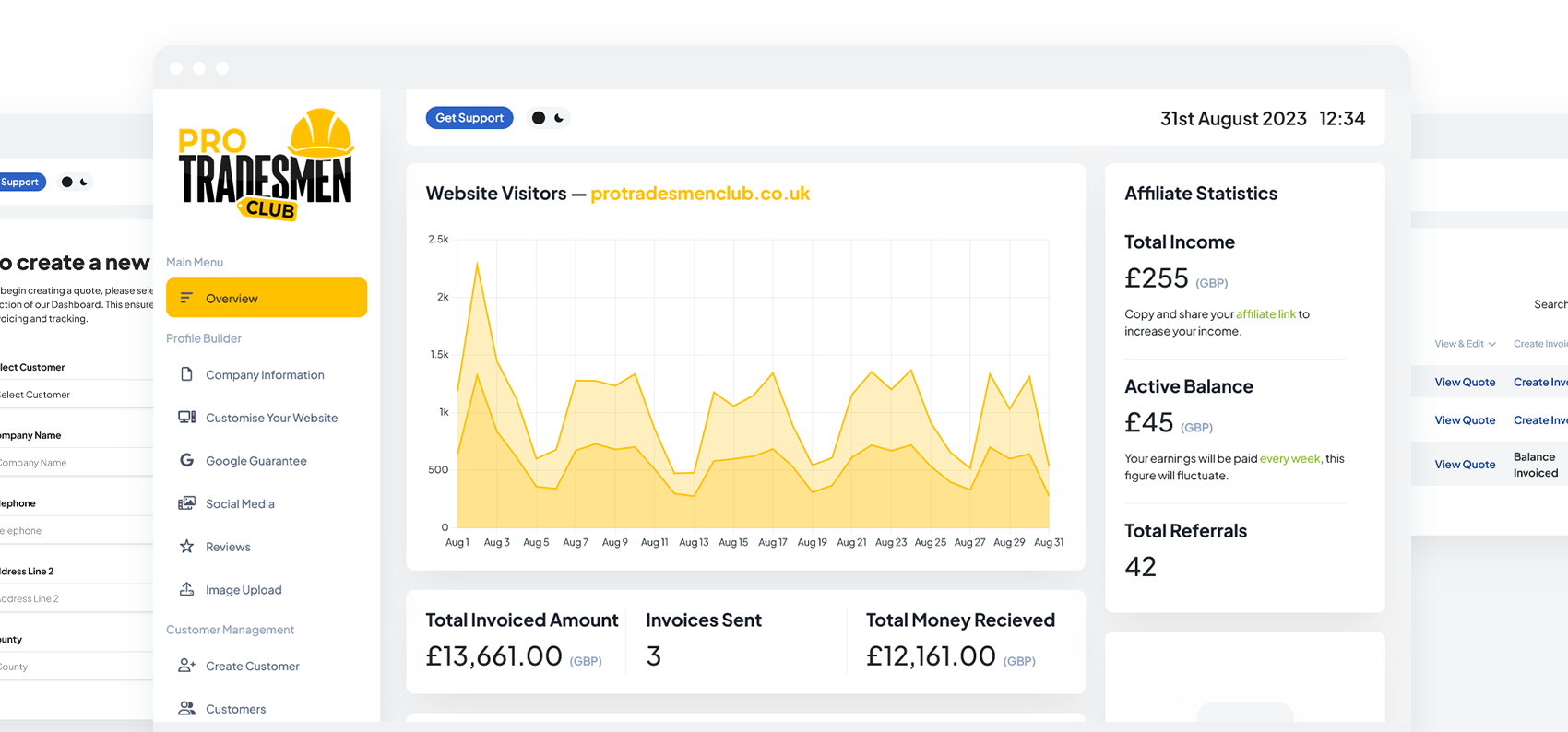This screenshot has width=1568, height=732.
Task: Click Company Name input in left window
Action: click(77, 463)
